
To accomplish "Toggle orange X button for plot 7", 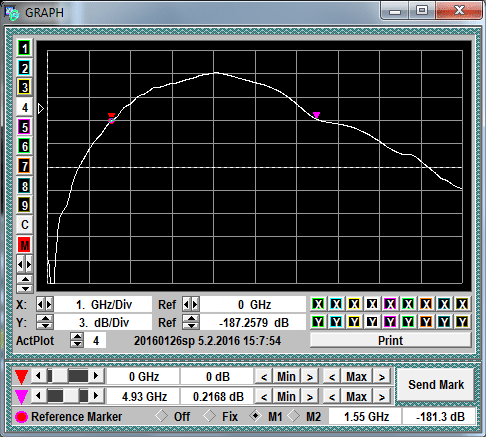I will pos(426,304).
